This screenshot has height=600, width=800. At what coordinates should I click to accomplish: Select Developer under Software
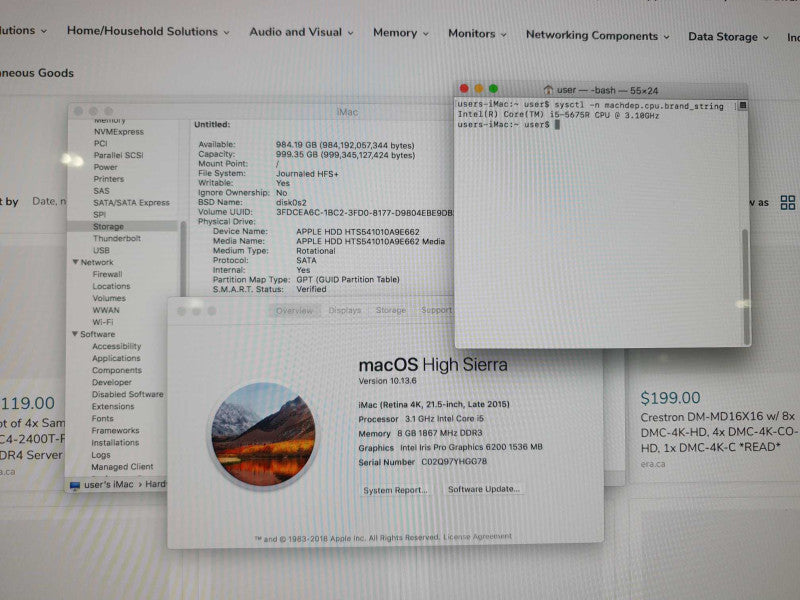tap(111, 382)
